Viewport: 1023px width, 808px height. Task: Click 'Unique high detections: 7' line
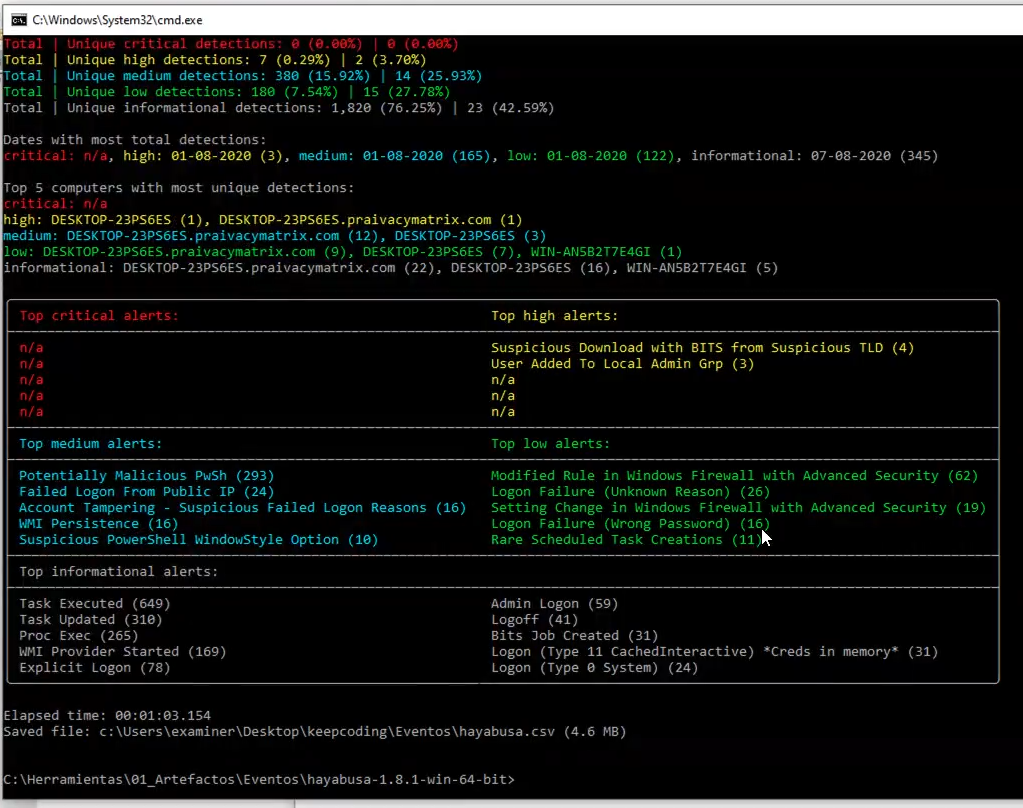pos(215,60)
